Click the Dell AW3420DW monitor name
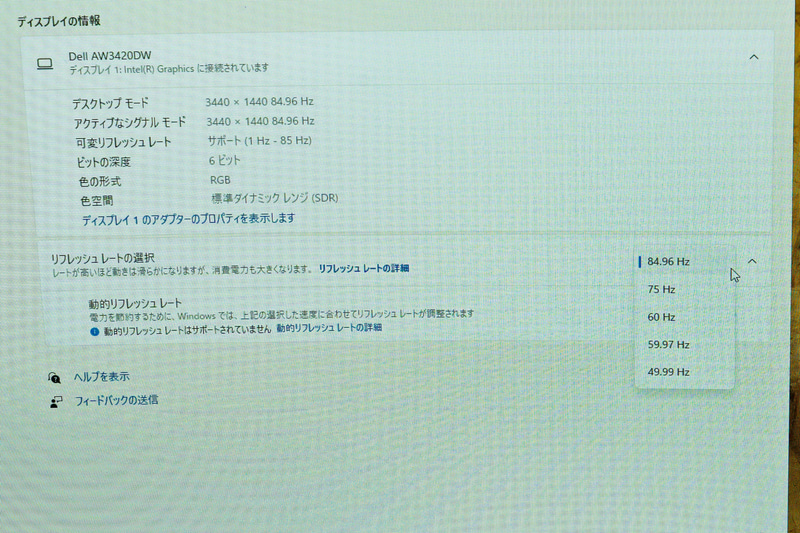 110,56
